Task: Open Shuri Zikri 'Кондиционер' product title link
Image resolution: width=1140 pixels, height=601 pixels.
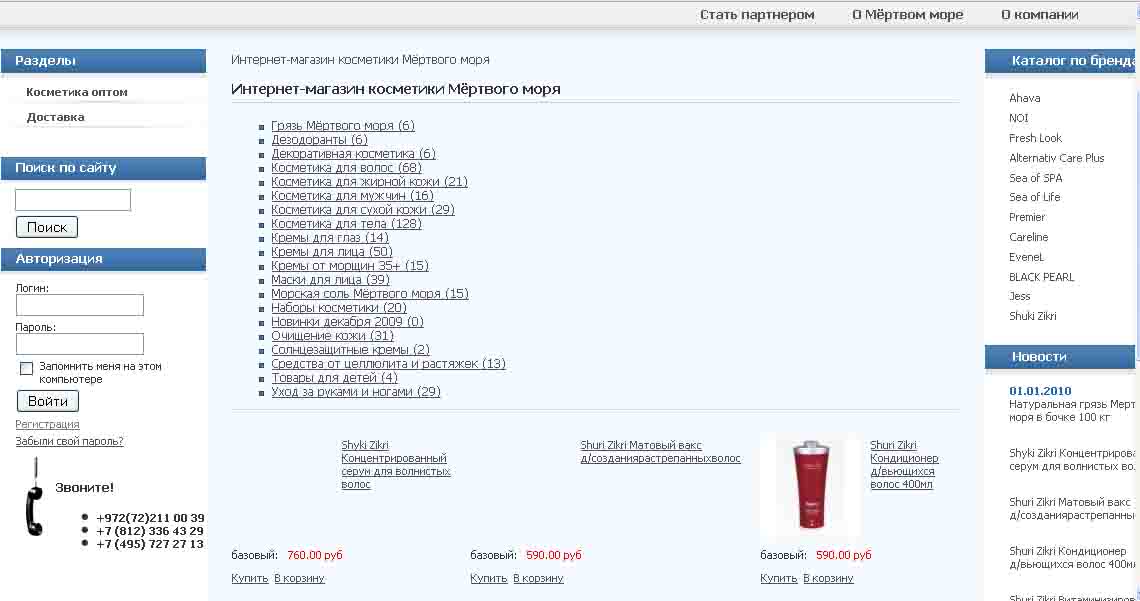Action: [x=904, y=465]
